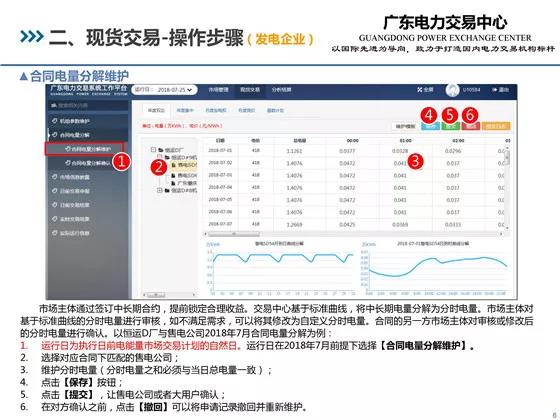This screenshot has width=560, height=420.
Task: Collapse the 恒运D厂 root tree node
Action: point(153,150)
